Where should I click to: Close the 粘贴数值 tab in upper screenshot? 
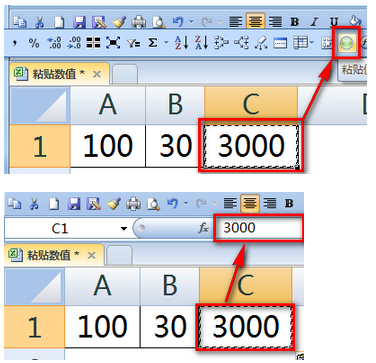click(97, 74)
